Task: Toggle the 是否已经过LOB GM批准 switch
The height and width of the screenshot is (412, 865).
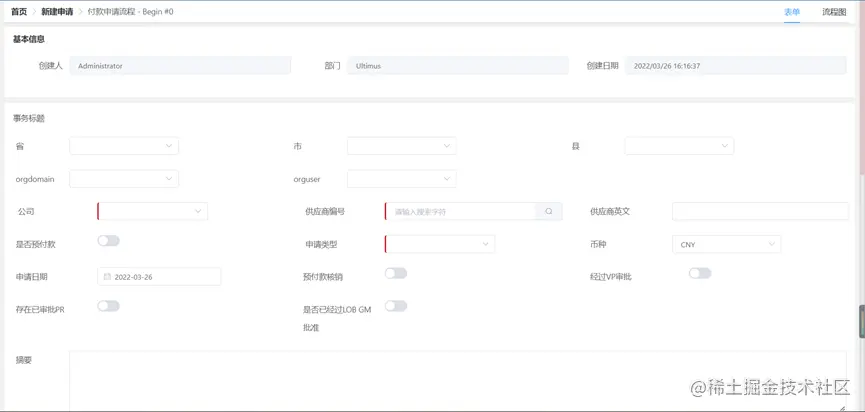Action: pyautogui.click(x=396, y=306)
